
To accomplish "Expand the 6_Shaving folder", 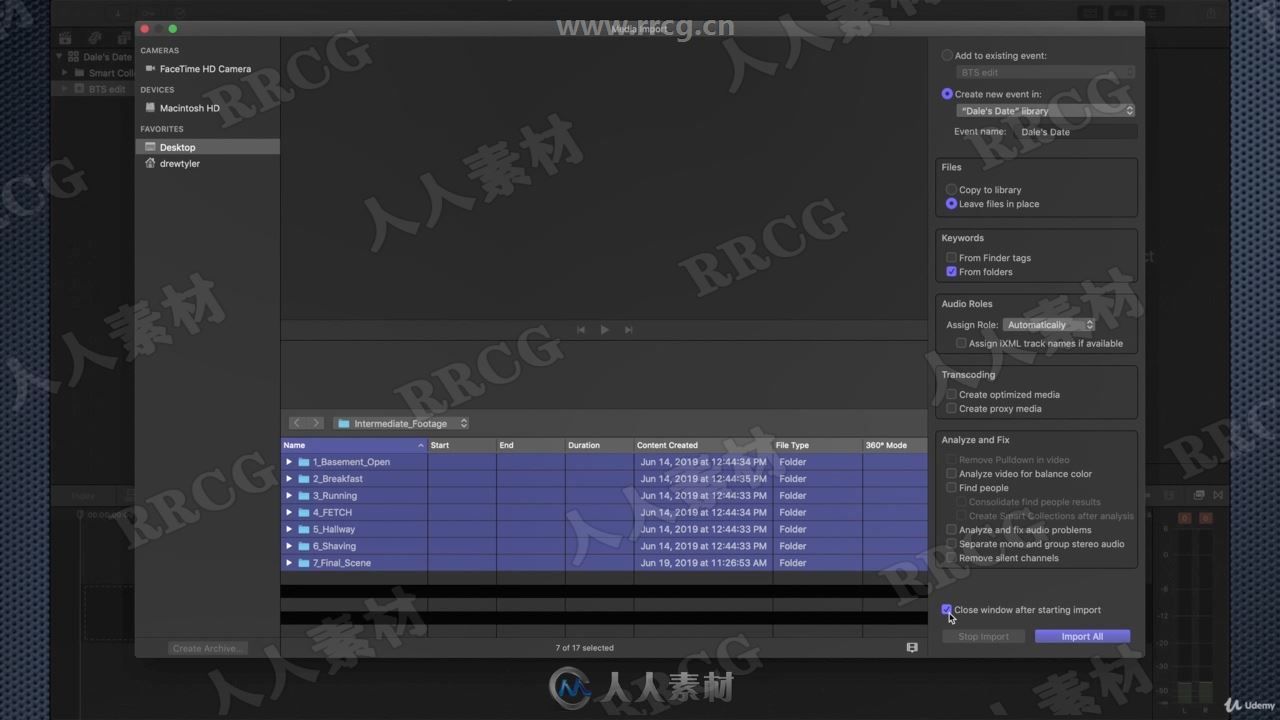I will [289, 546].
